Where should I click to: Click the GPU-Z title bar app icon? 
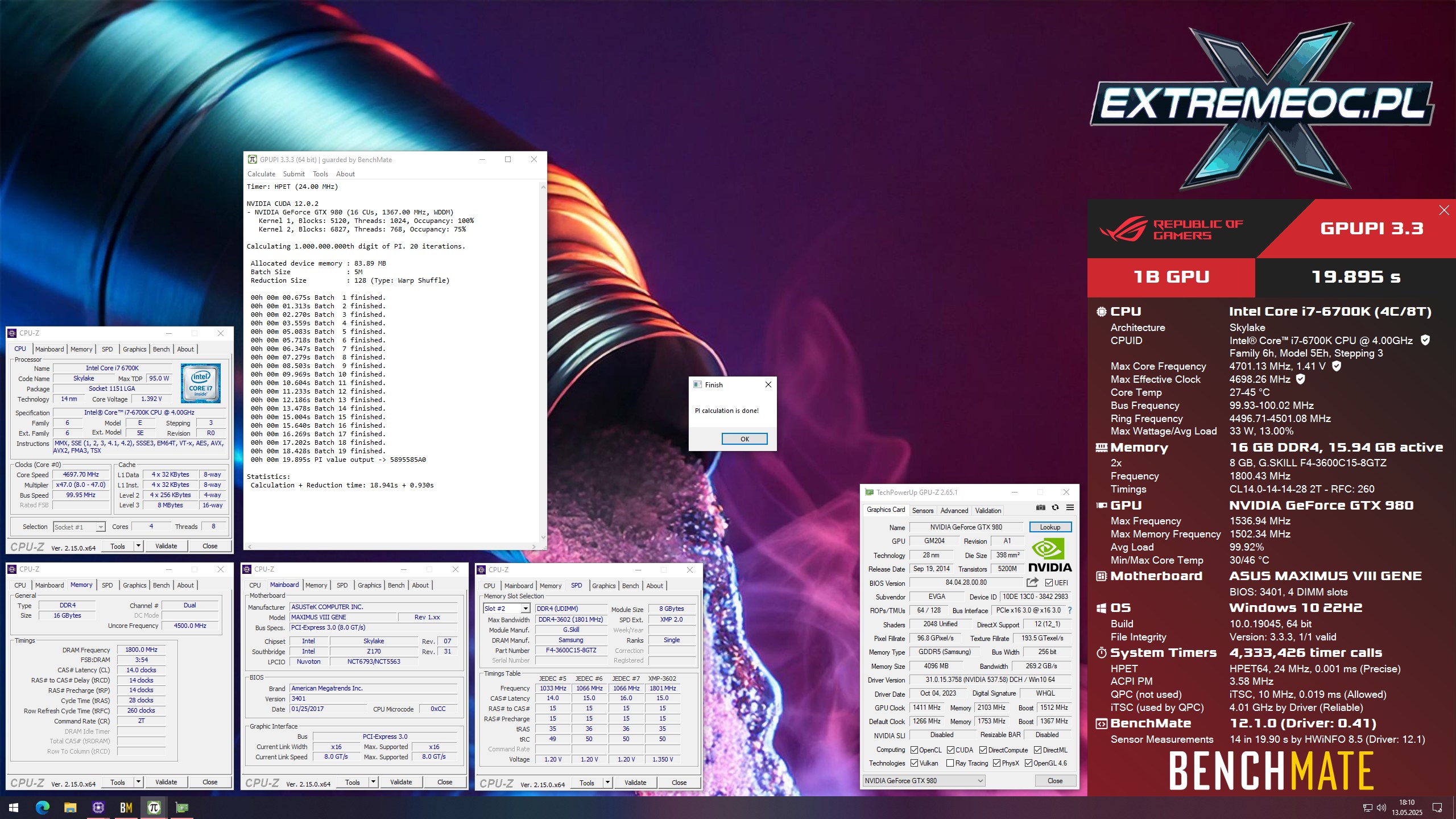tap(869, 493)
